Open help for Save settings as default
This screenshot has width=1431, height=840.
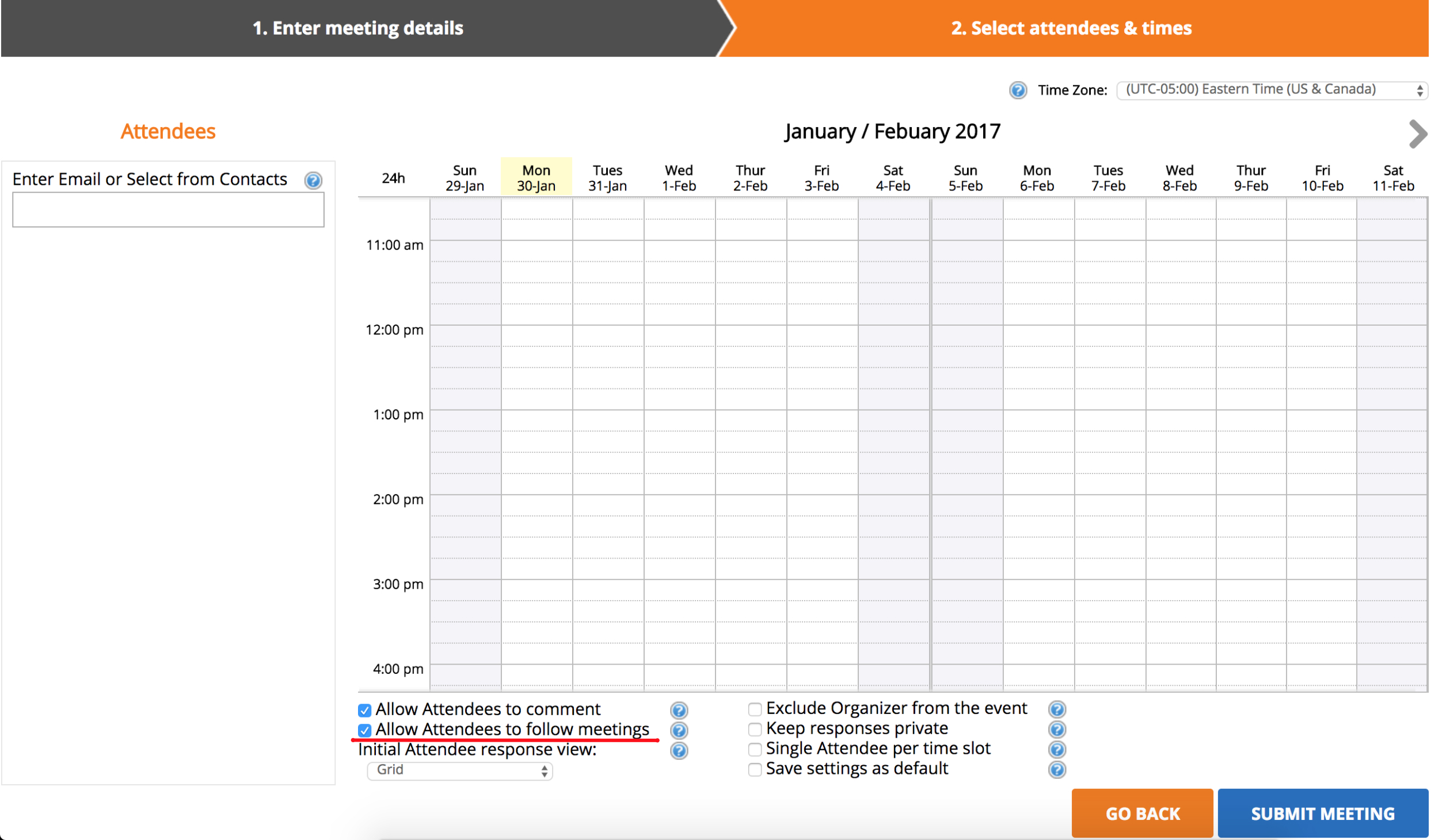click(x=1057, y=769)
